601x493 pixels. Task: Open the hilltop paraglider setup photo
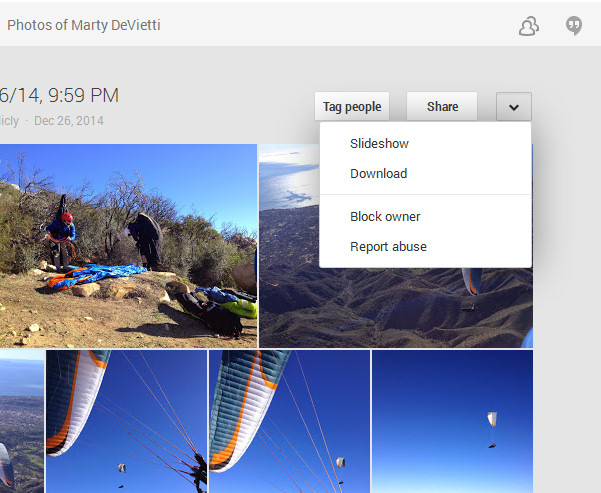[x=128, y=246]
